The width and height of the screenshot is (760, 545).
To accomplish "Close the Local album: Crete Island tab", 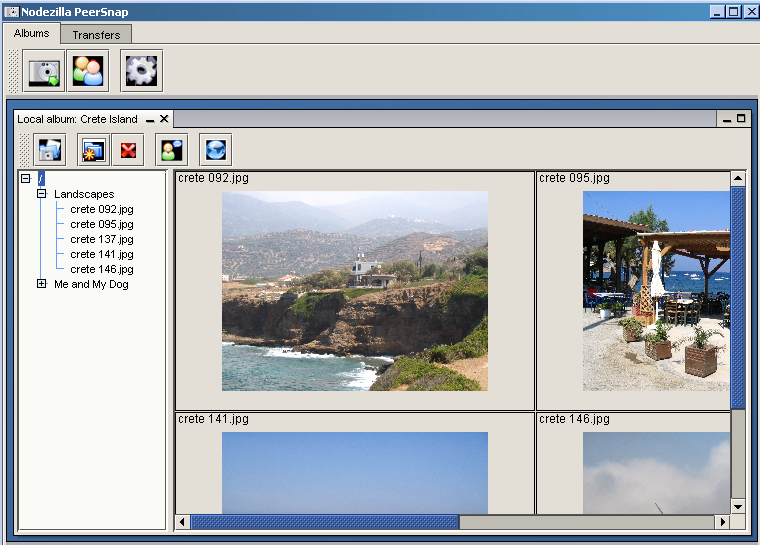I will 164,119.
